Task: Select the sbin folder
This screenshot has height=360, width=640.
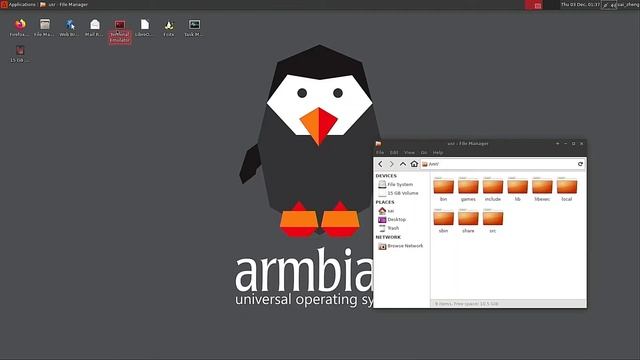Action: (443, 221)
